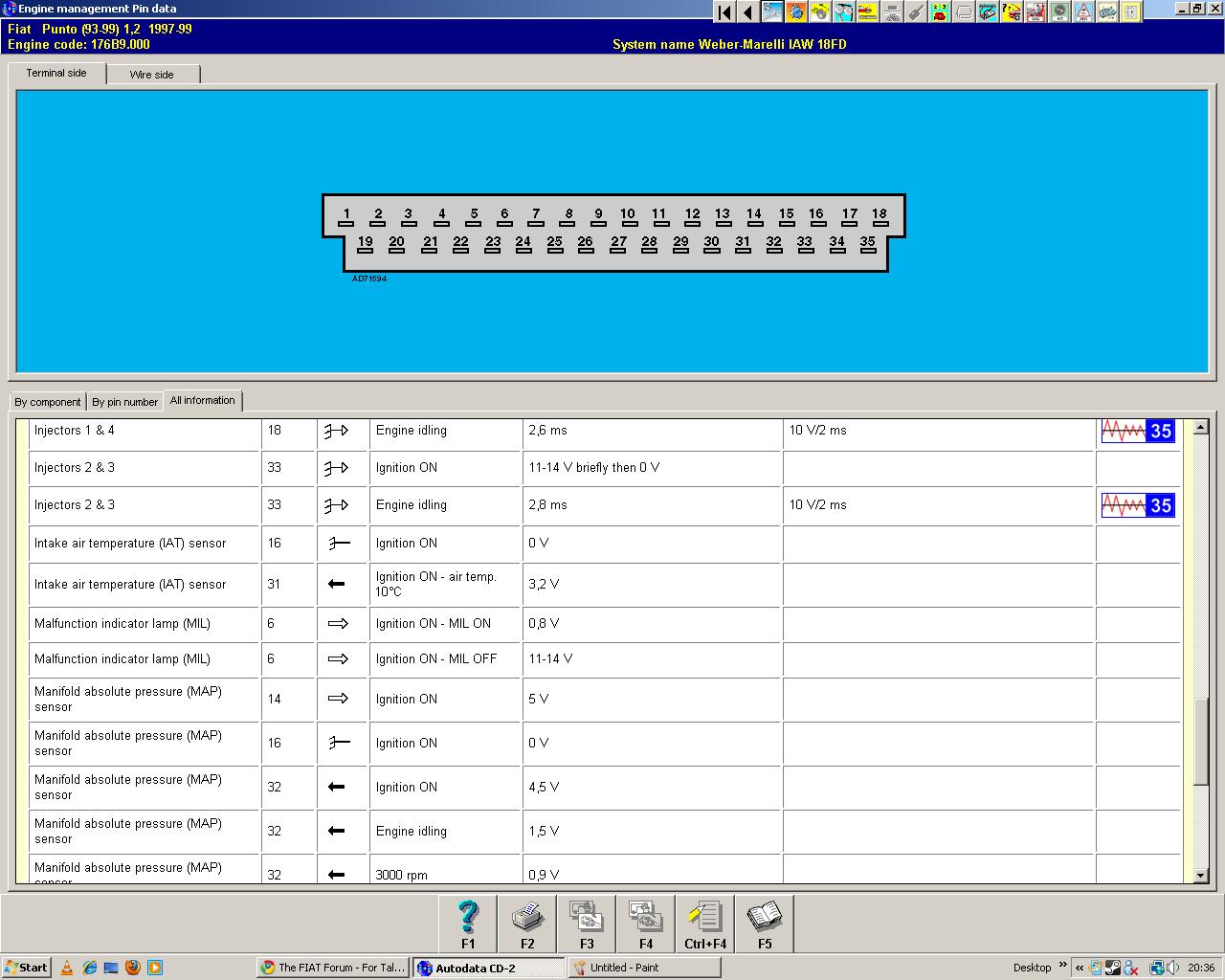
Task: Click the Start button
Action: 27,968
